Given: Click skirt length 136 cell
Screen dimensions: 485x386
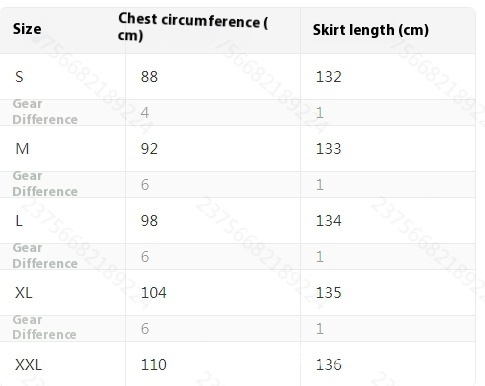Looking at the screenshot, I should tap(329, 365).
